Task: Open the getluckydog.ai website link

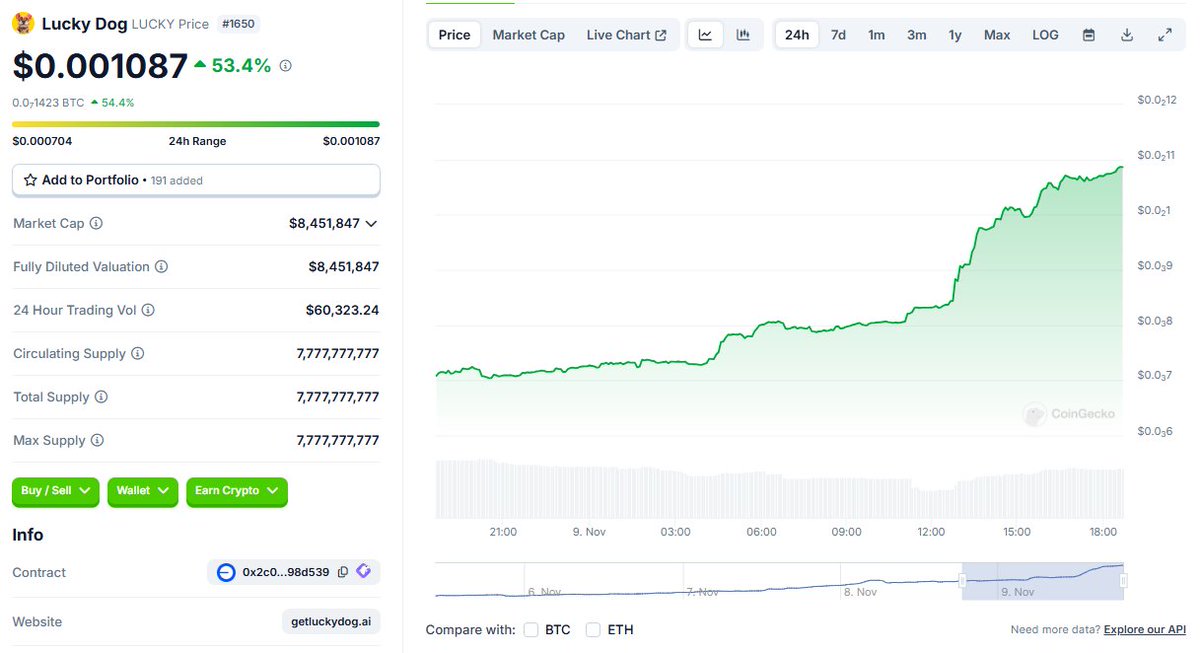Action: (331, 622)
